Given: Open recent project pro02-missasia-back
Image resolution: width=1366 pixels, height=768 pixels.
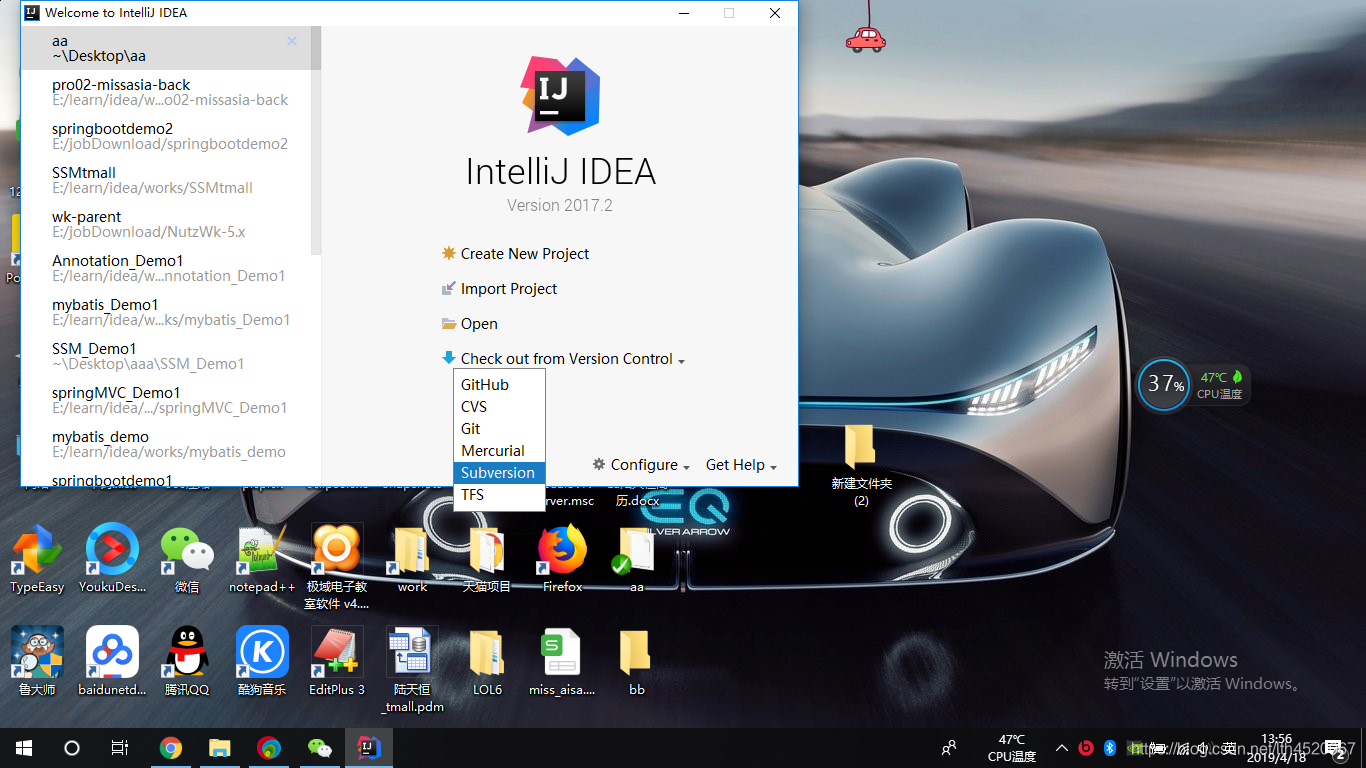Looking at the screenshot, I should click(166, 92).
